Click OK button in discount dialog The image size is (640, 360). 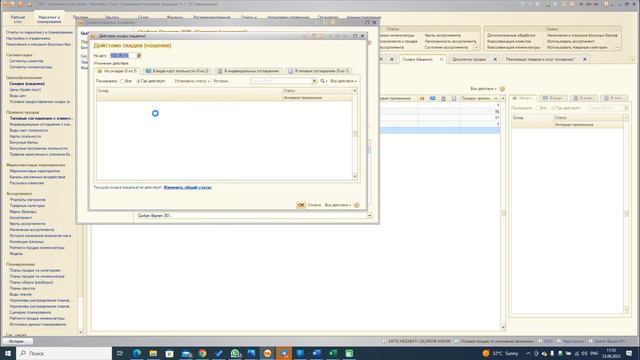click(x=301, y=205)
